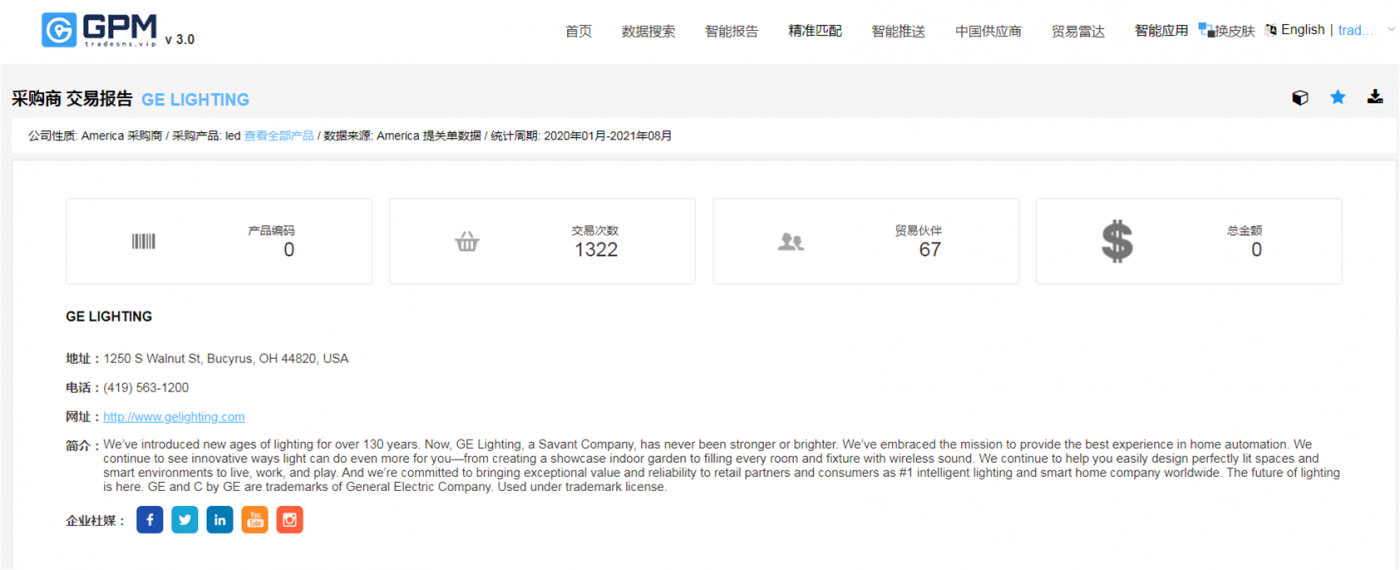Open GE Lighting YouTube icon
This screenshot has width=1400, height=570.
tap(255, 520)
